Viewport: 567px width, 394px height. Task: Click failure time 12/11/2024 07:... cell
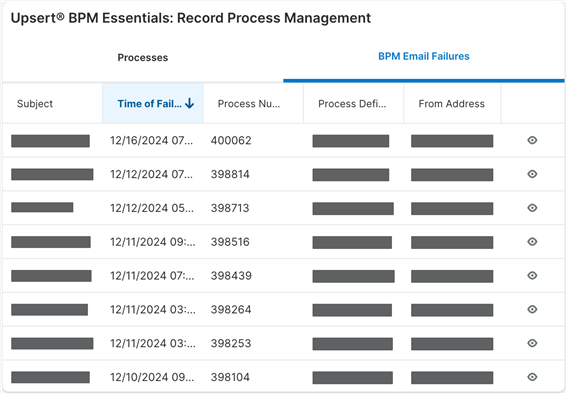pyautogui.click(x=152, y=275)
